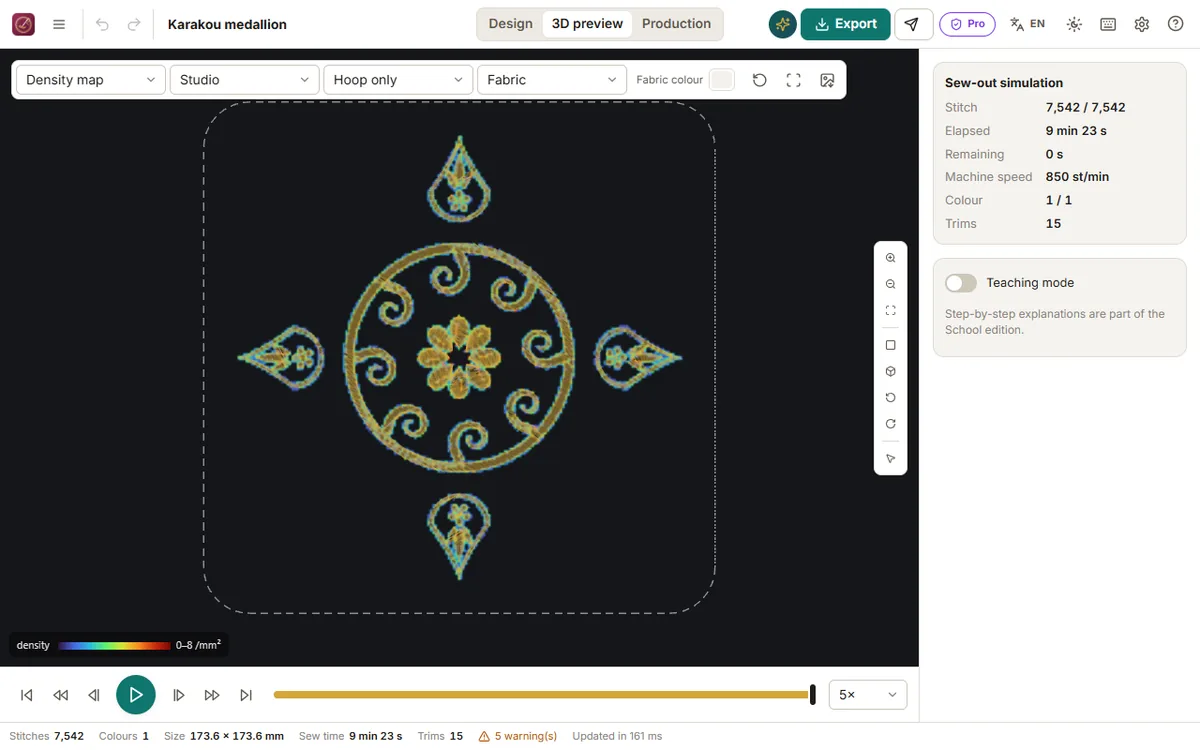Open the 5× playback speed dropdown
Viewport: 1200px width, 750px height.
(x=868, y=695)
